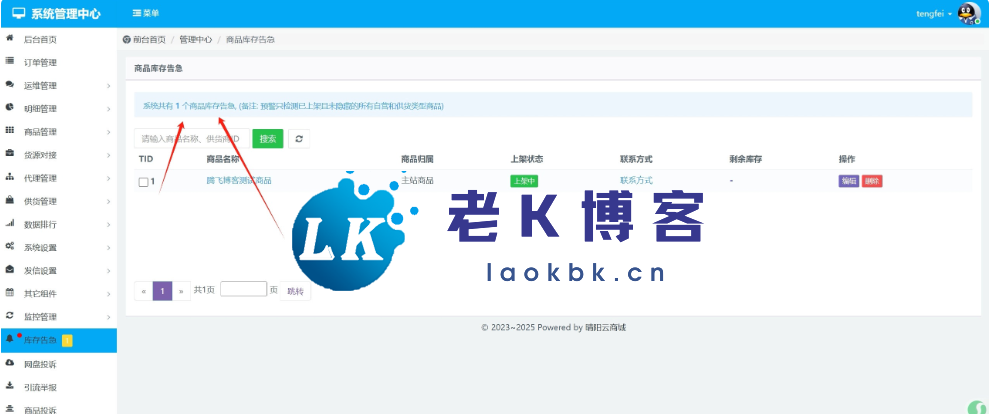Click the home icon for 后台首页

pos(10,38)
